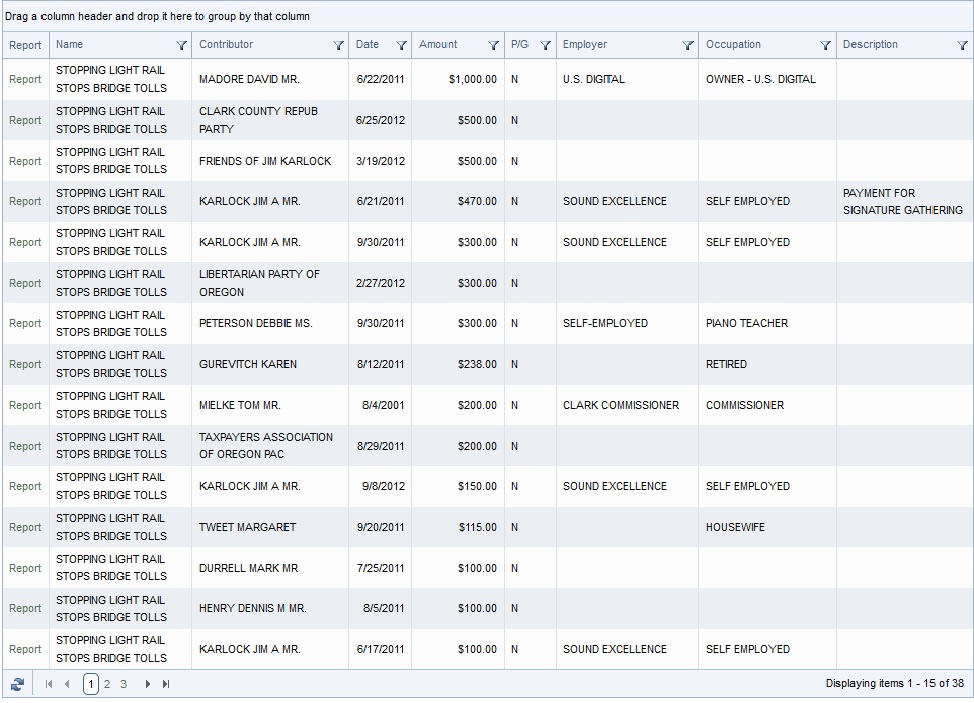Select the $1,000.00 amount cell
The height and width of the screenshot is (703, 974).
click(x=473, y=79)
